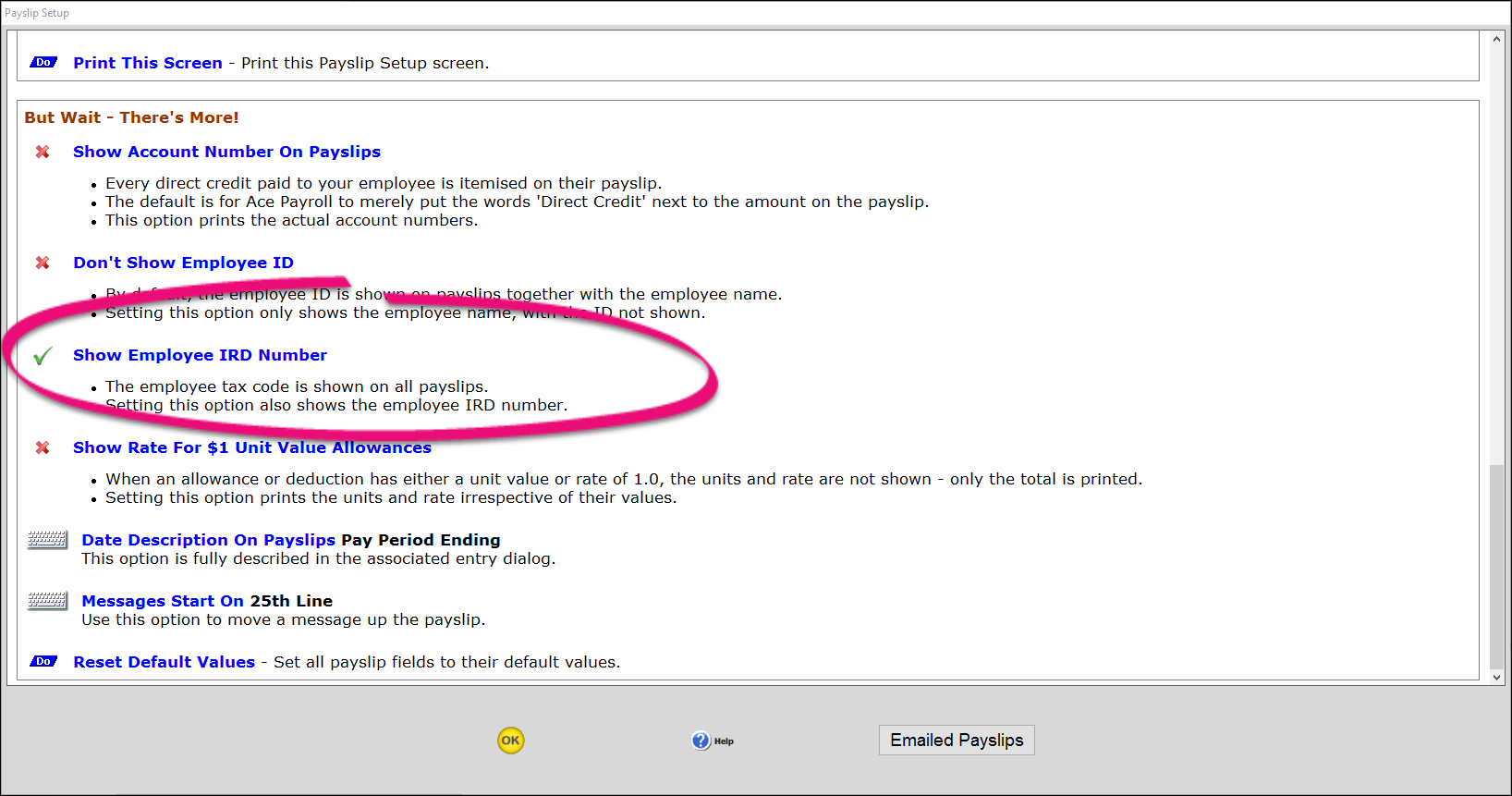This screenshot has height=796, width=1512.
Task: Open Help via the question mark icon
Action: pos(702,741)
